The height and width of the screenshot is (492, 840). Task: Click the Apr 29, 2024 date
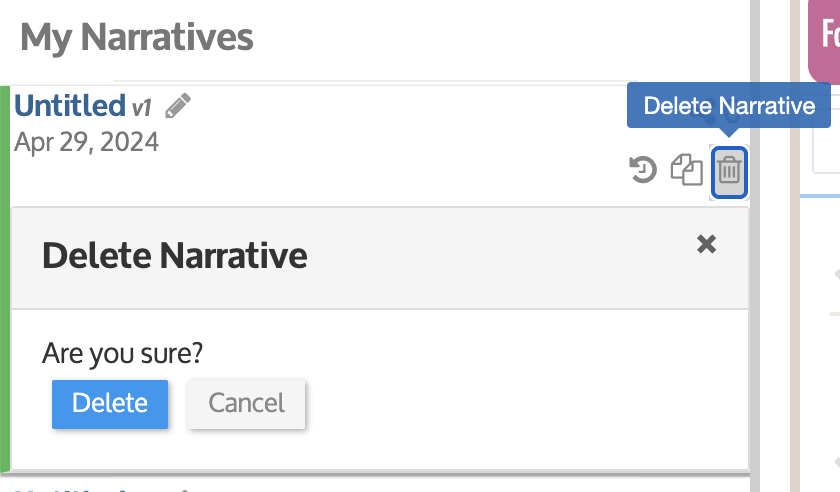pyautogui.click(x=86, y=141)
